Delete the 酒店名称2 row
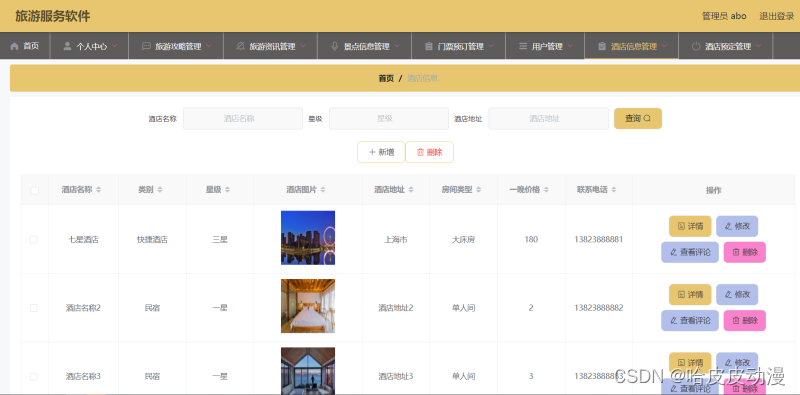Image resolution: width=800 pixels, height=395 pixels. [x=745, y=320]
